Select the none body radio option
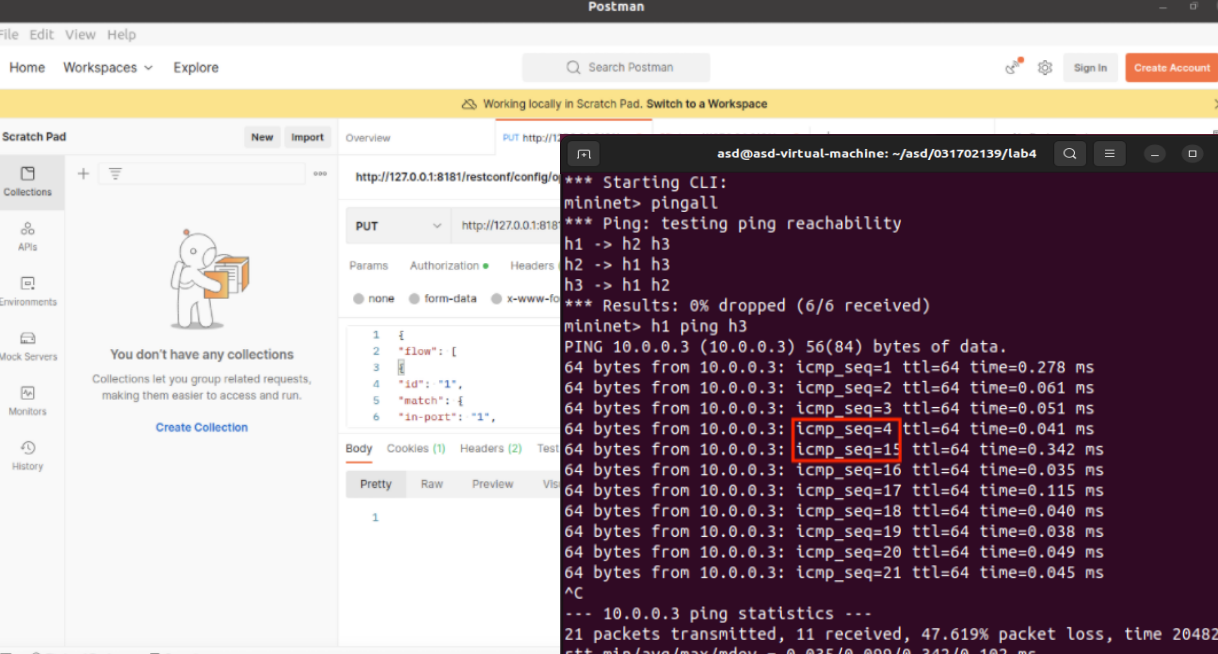This screenshot has width=1218, height=654. tap(374, 299)
